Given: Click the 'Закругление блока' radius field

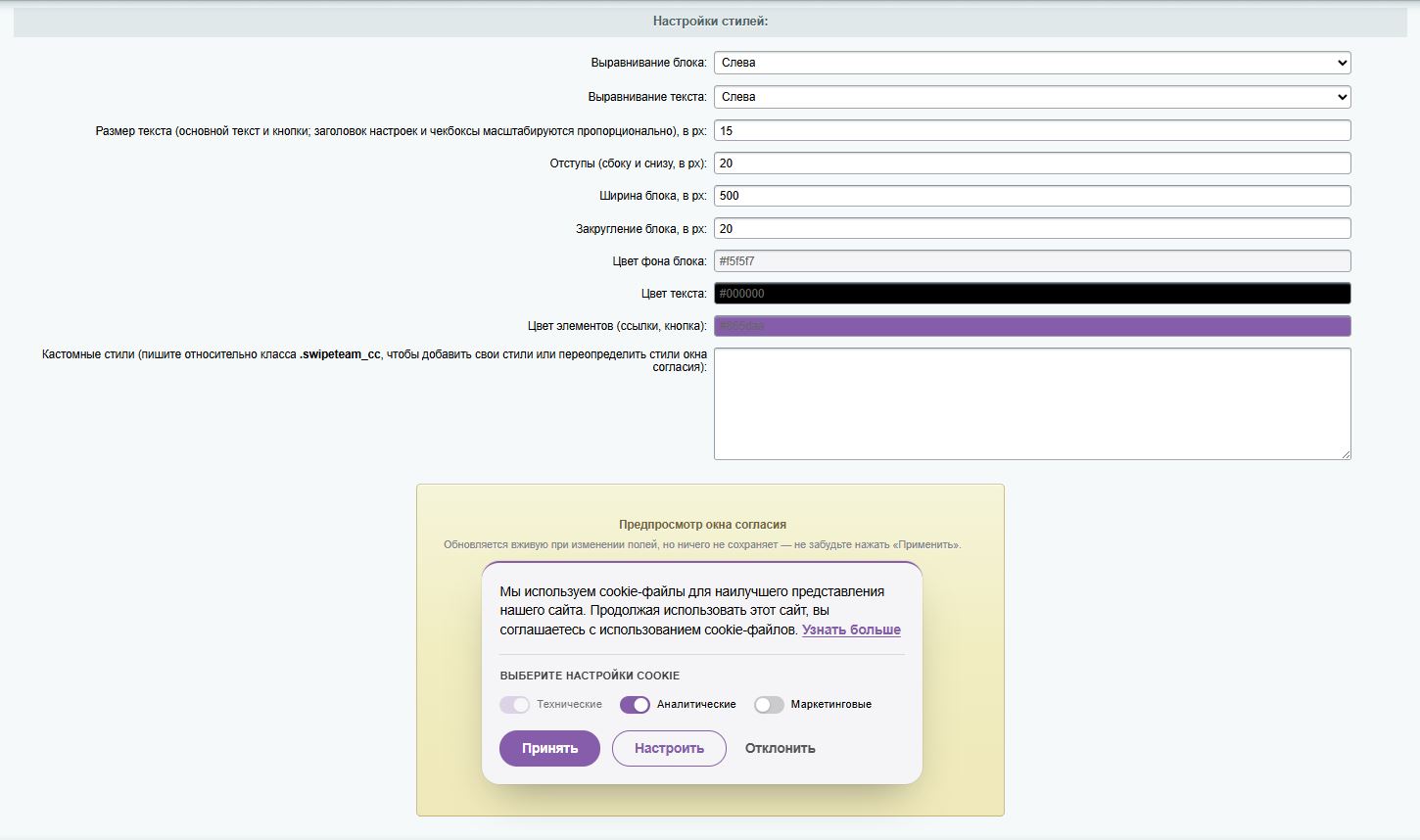Looking at the screenshot, I should (1032, 228).
